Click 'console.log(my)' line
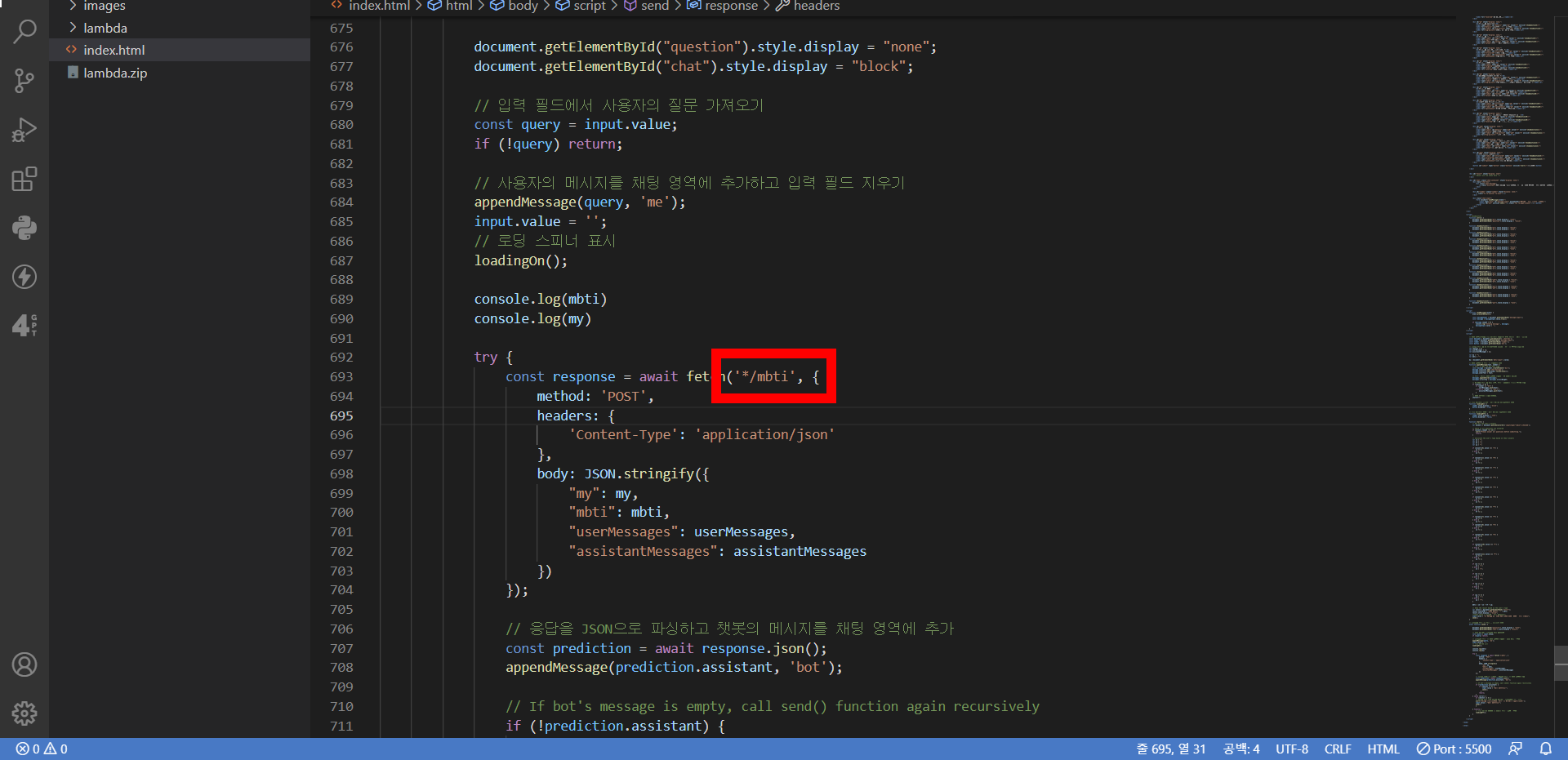Image resolution: width=1568 pixels, height=760 pixels. [532, 318]
